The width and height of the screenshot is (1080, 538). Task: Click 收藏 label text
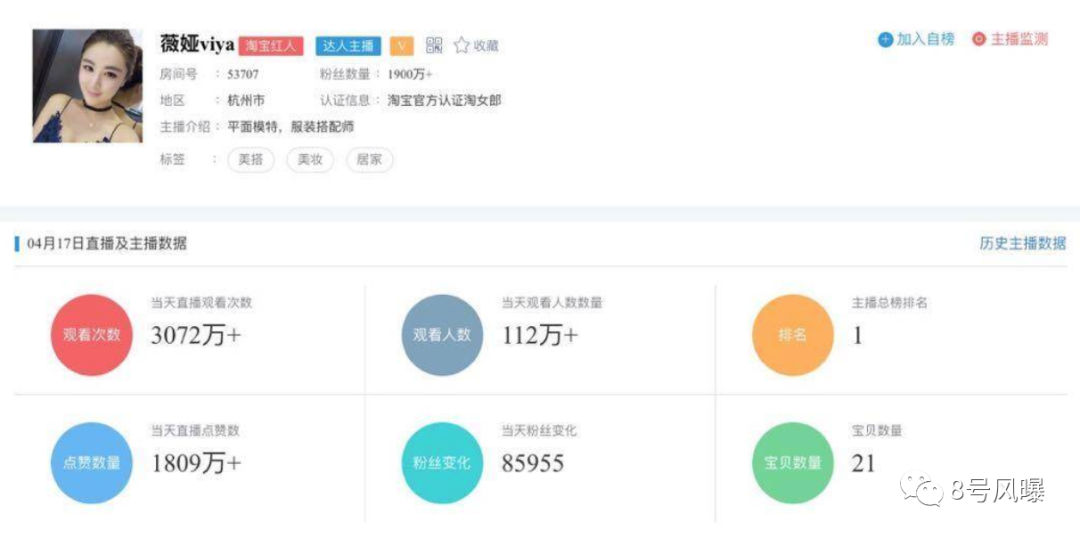(486, 46)
